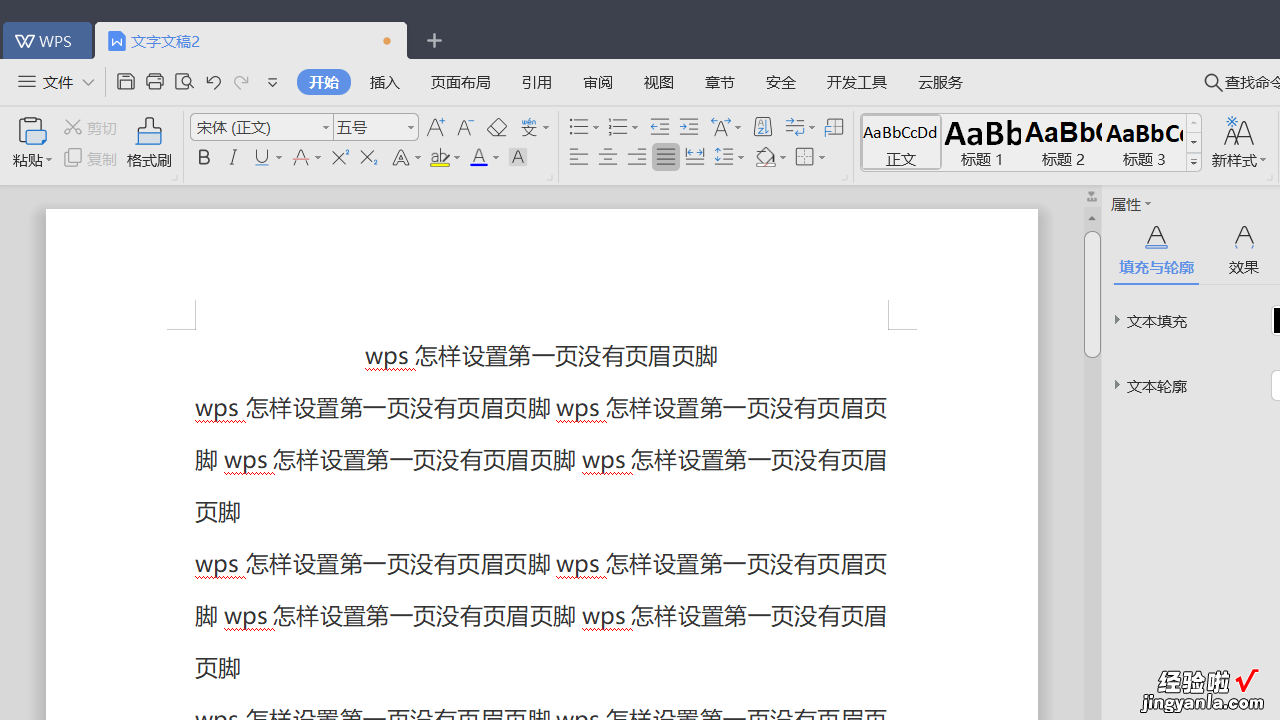Center-align the paragraph text
Viewport: 1280px width, 720px height.
point(607,157)
